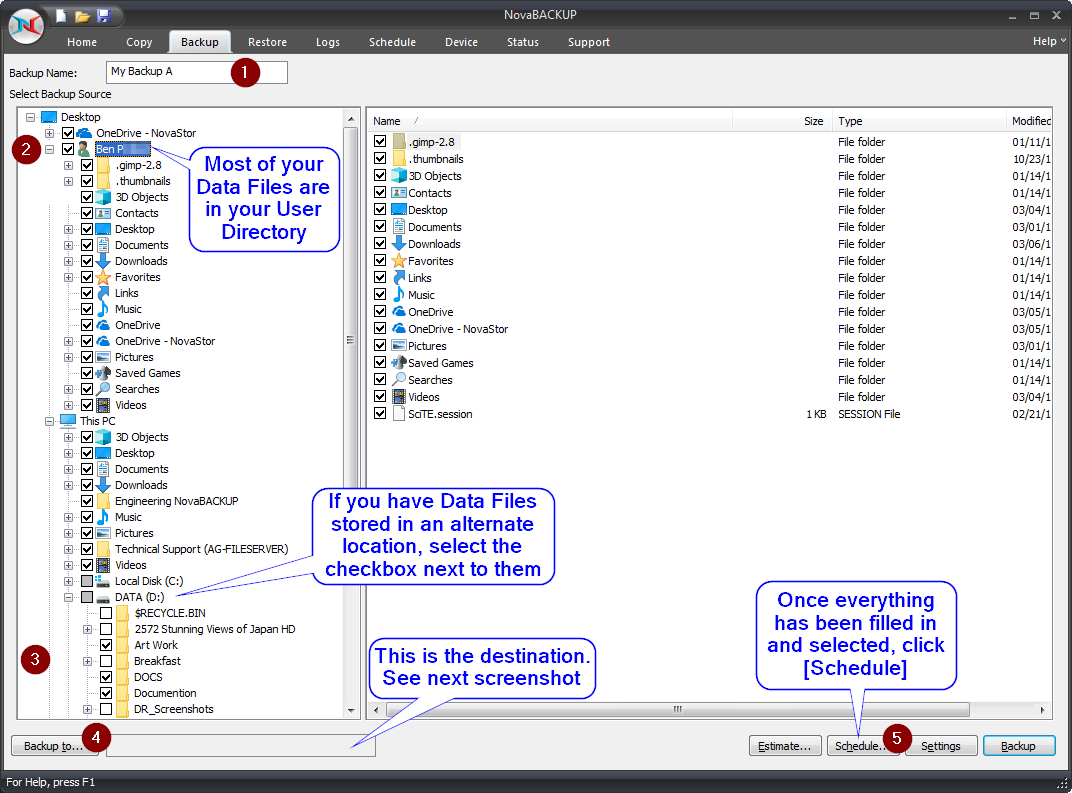
Task: Switch to the Copy tab
Action: click(x=139, y=42)
